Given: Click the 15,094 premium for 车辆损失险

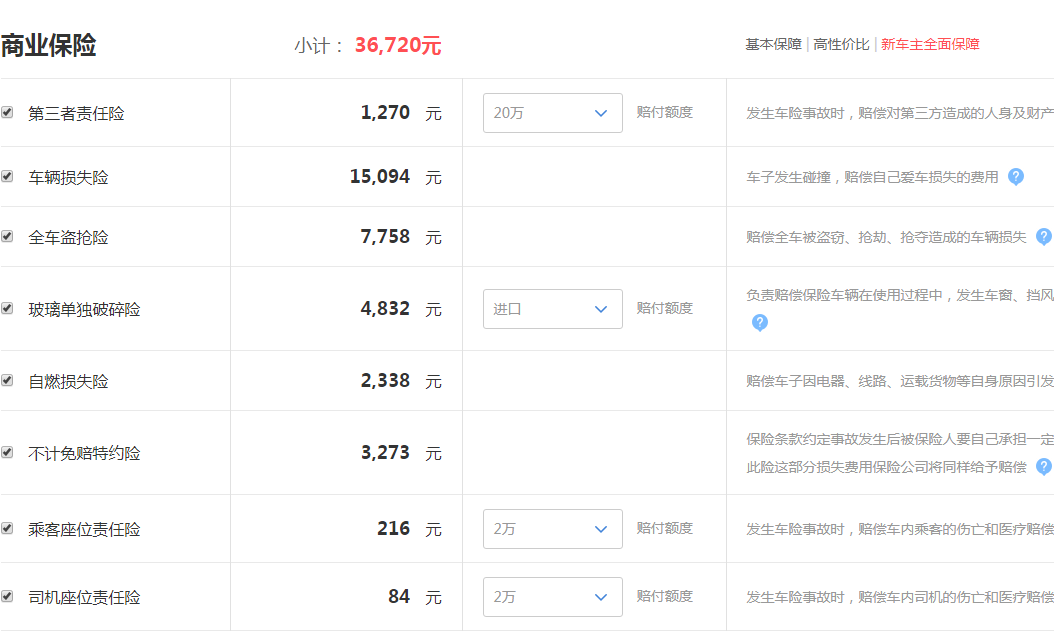Looking at the screenshot, I should pos(380,177).
